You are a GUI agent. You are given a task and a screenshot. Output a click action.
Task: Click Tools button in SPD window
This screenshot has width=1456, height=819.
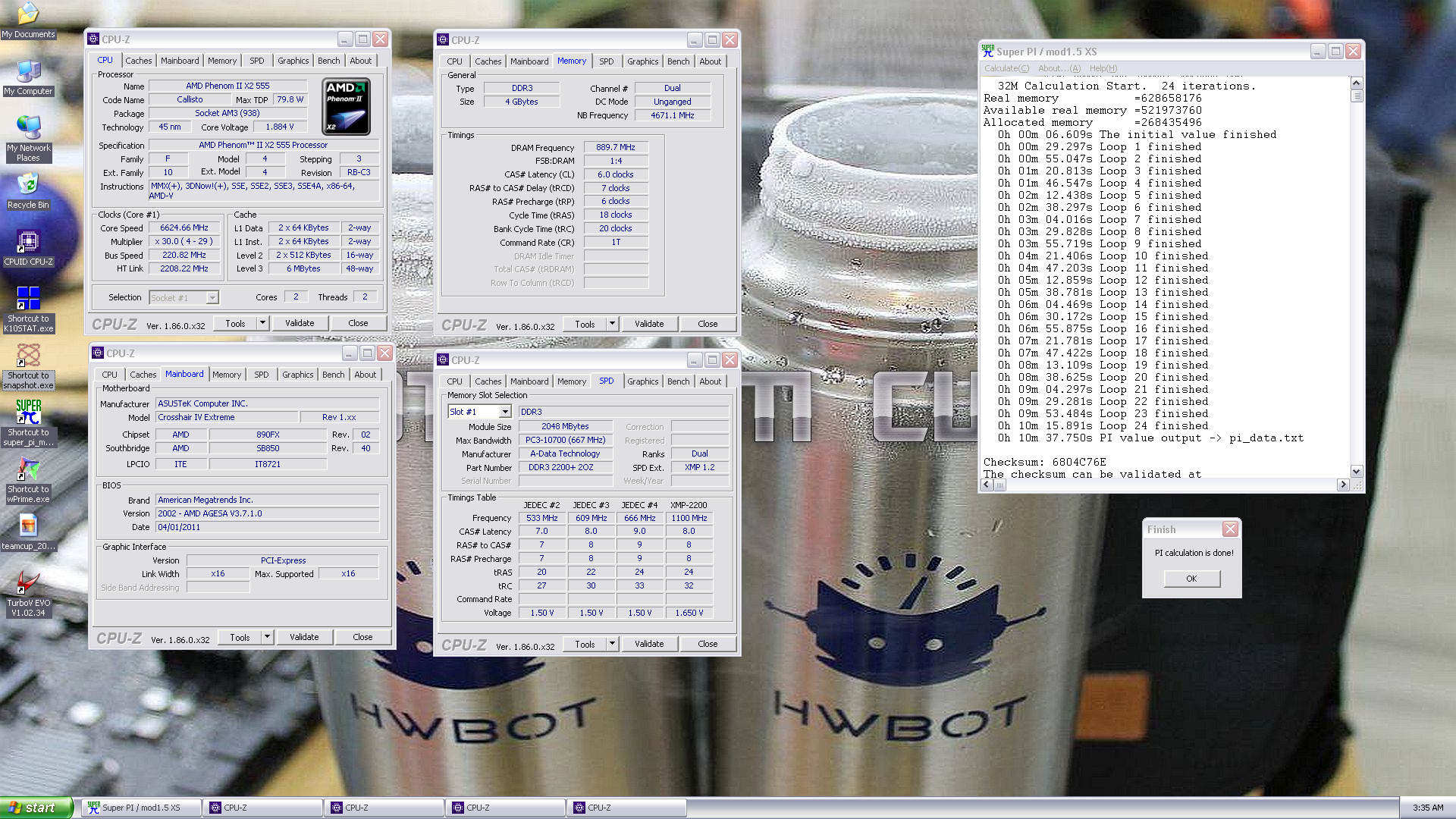point(585,644)
